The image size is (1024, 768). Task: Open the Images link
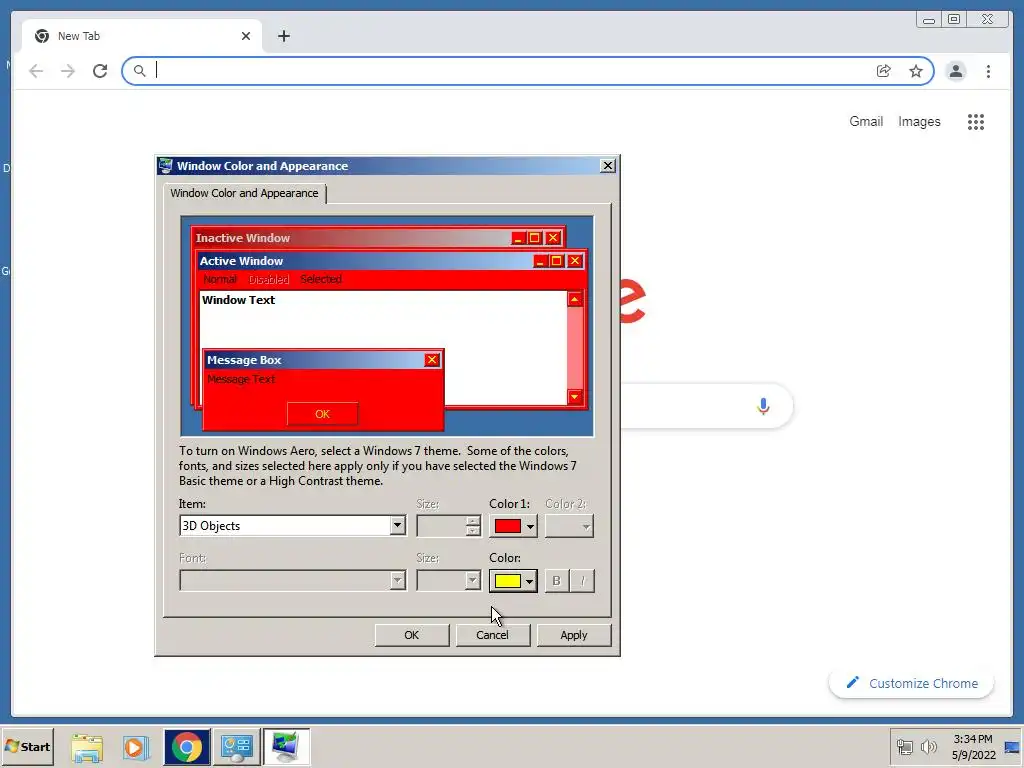919,121
